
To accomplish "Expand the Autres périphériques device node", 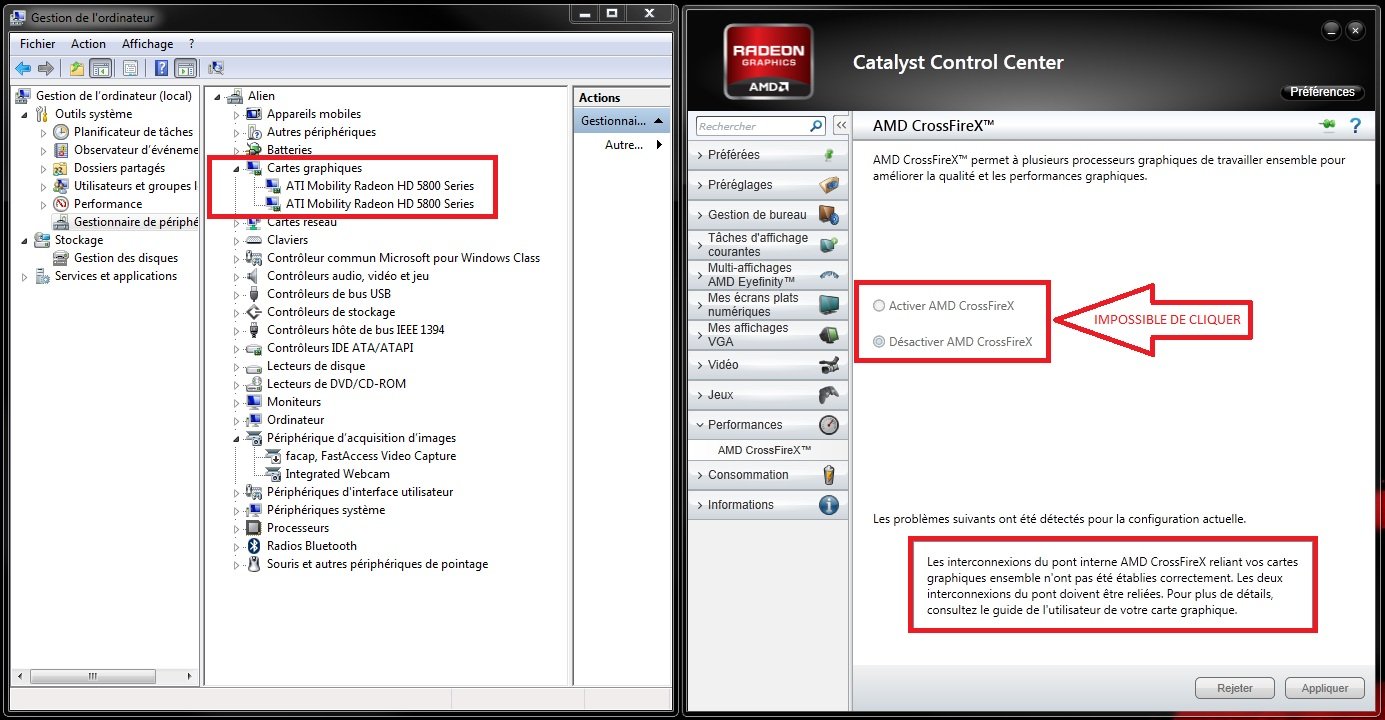I will click(237, 133).
